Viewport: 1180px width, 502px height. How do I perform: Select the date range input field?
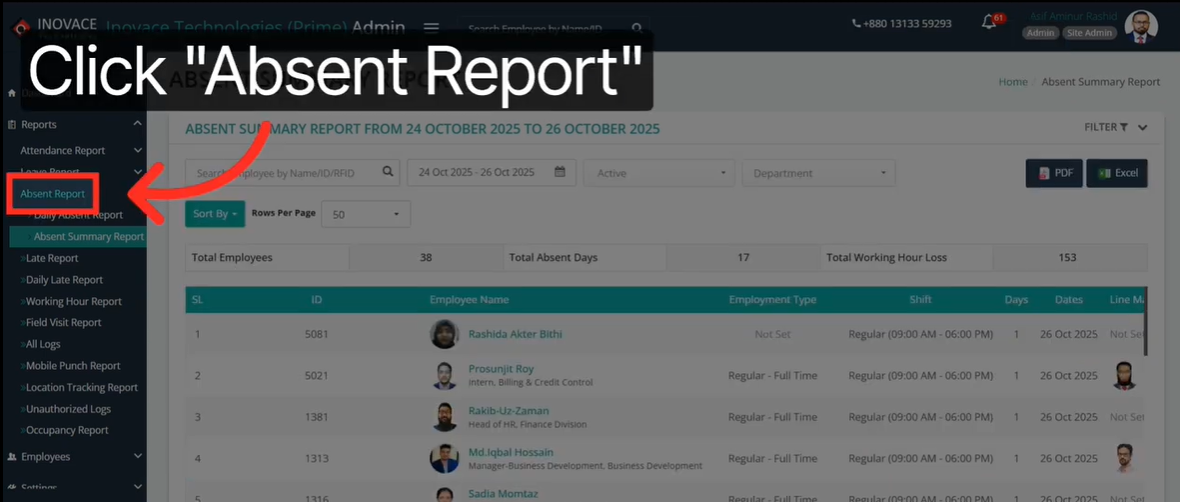coord(478,172)
